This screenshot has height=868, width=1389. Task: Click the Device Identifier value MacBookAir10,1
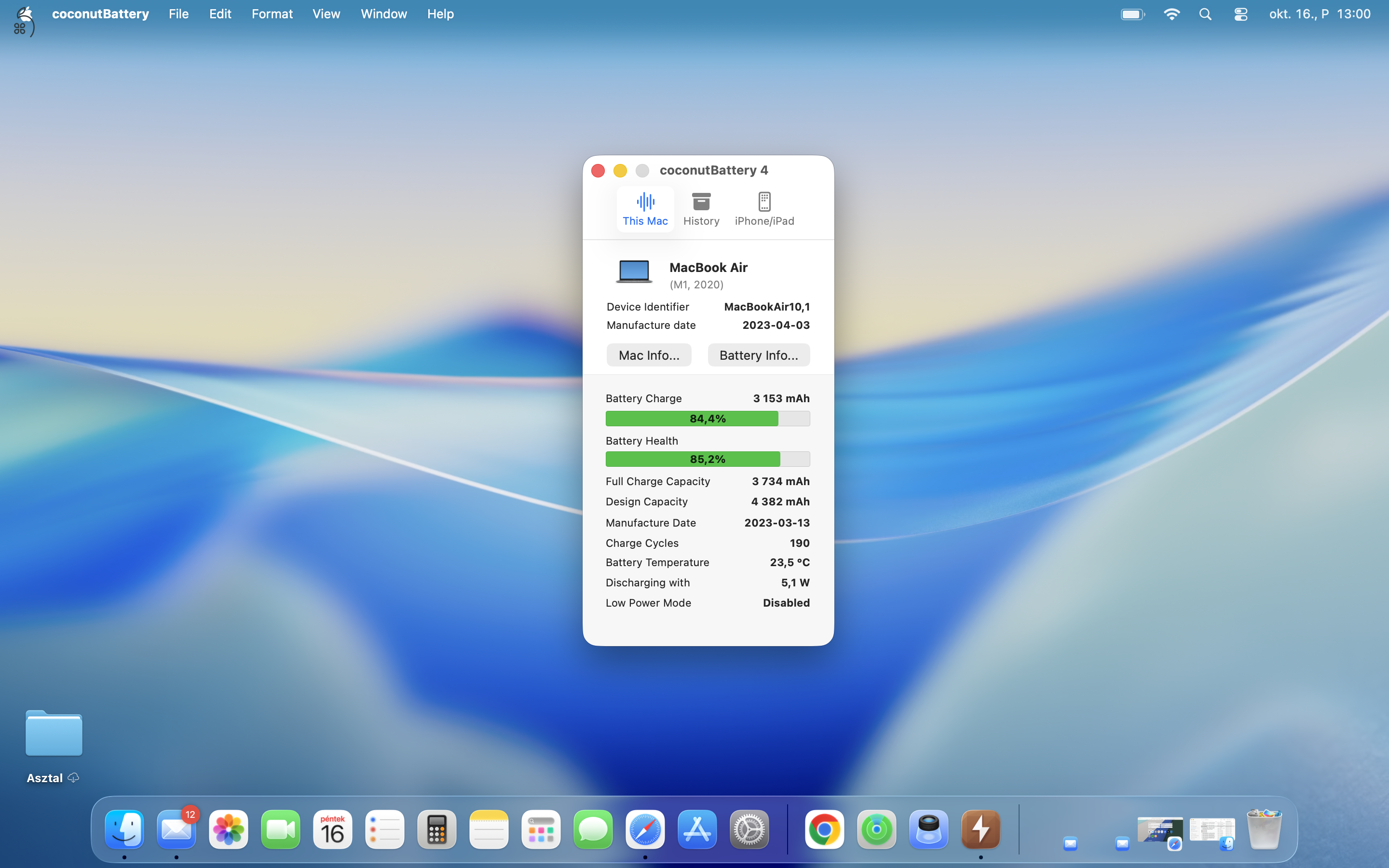tap(767, 307)
